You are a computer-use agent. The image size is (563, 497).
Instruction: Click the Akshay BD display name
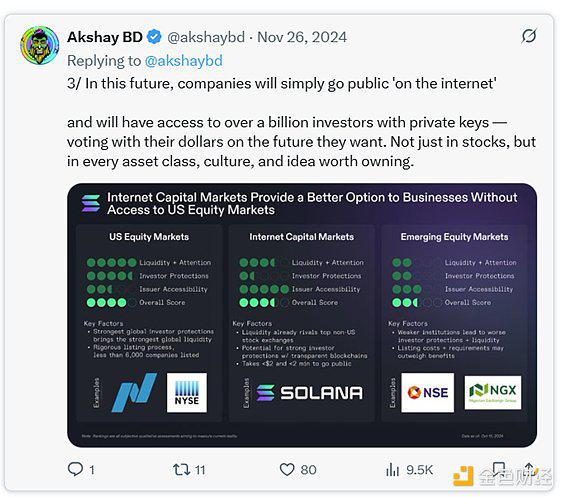(105, 37)
